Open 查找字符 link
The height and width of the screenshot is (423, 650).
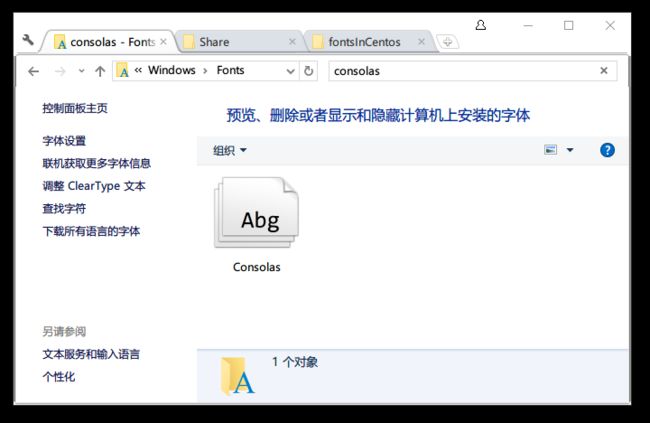[x=64, y=208]
